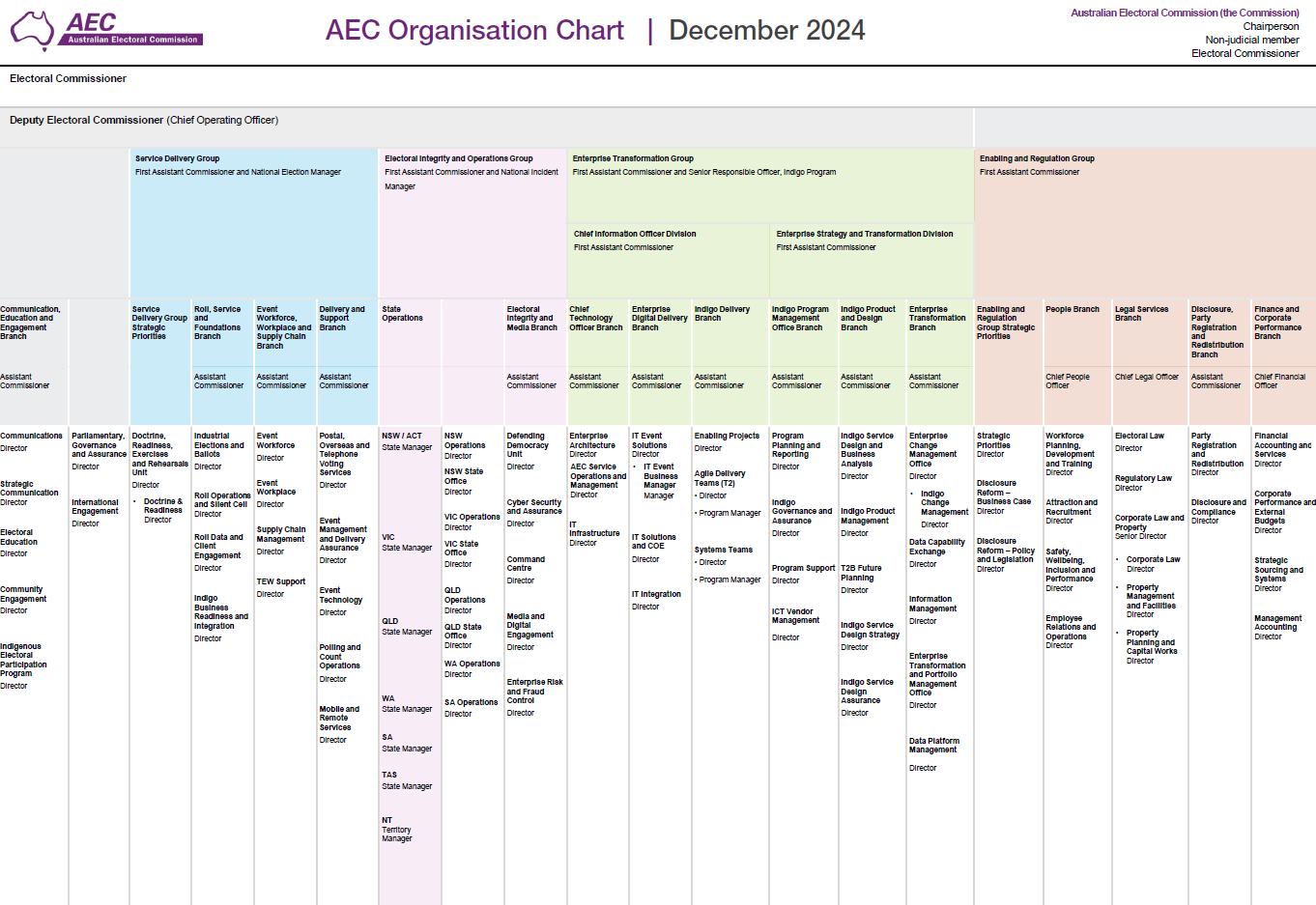Select 'Enterprise Digital Delivery Branch' header
Image resolution: width=1316 pixels, height=905 pixels.
tap(660, 319)
